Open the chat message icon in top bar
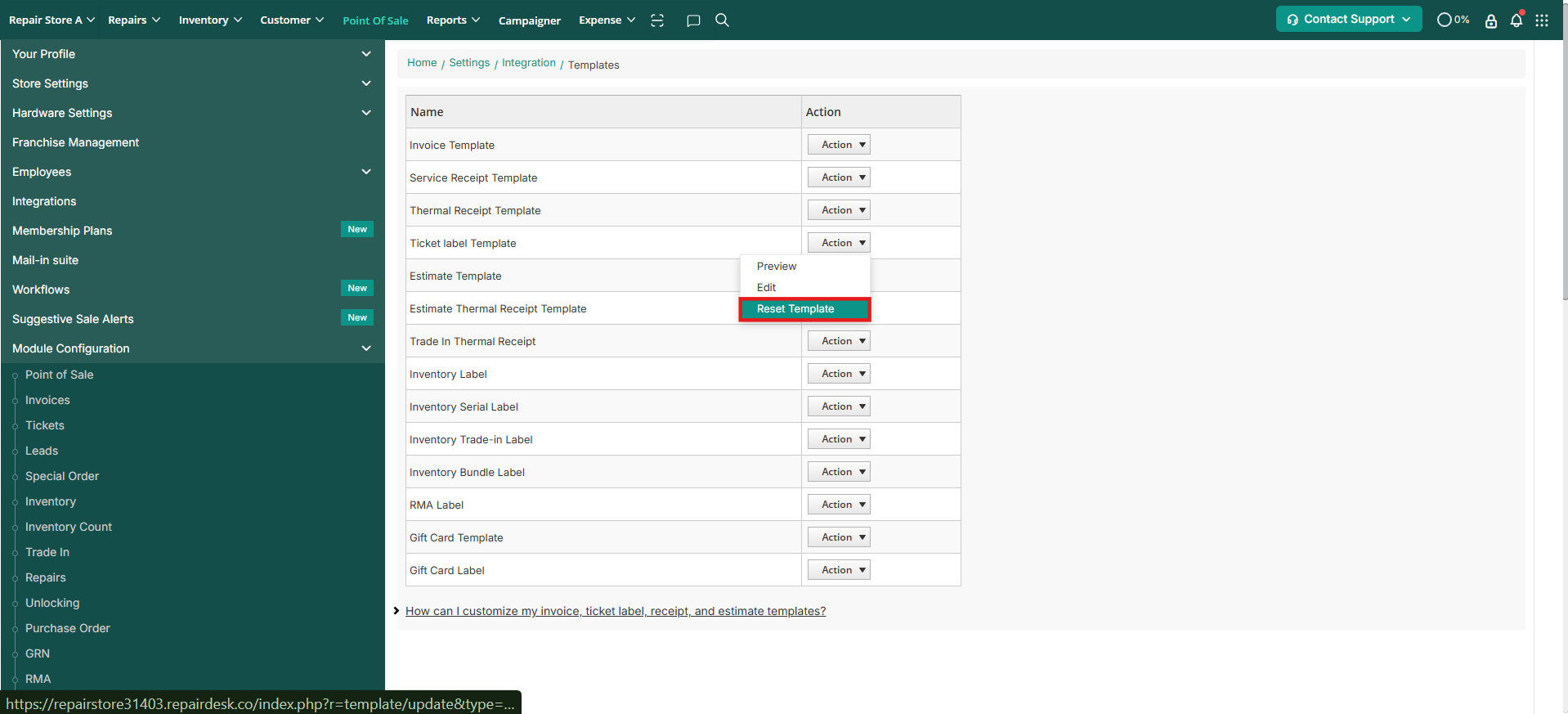Screen dimensions: 1568x714 (x=693, y=20)
